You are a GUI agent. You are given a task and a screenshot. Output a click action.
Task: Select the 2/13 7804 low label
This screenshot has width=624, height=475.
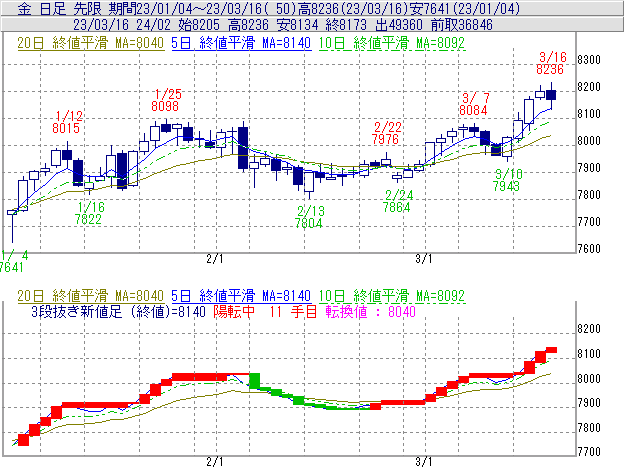point(309,217)
